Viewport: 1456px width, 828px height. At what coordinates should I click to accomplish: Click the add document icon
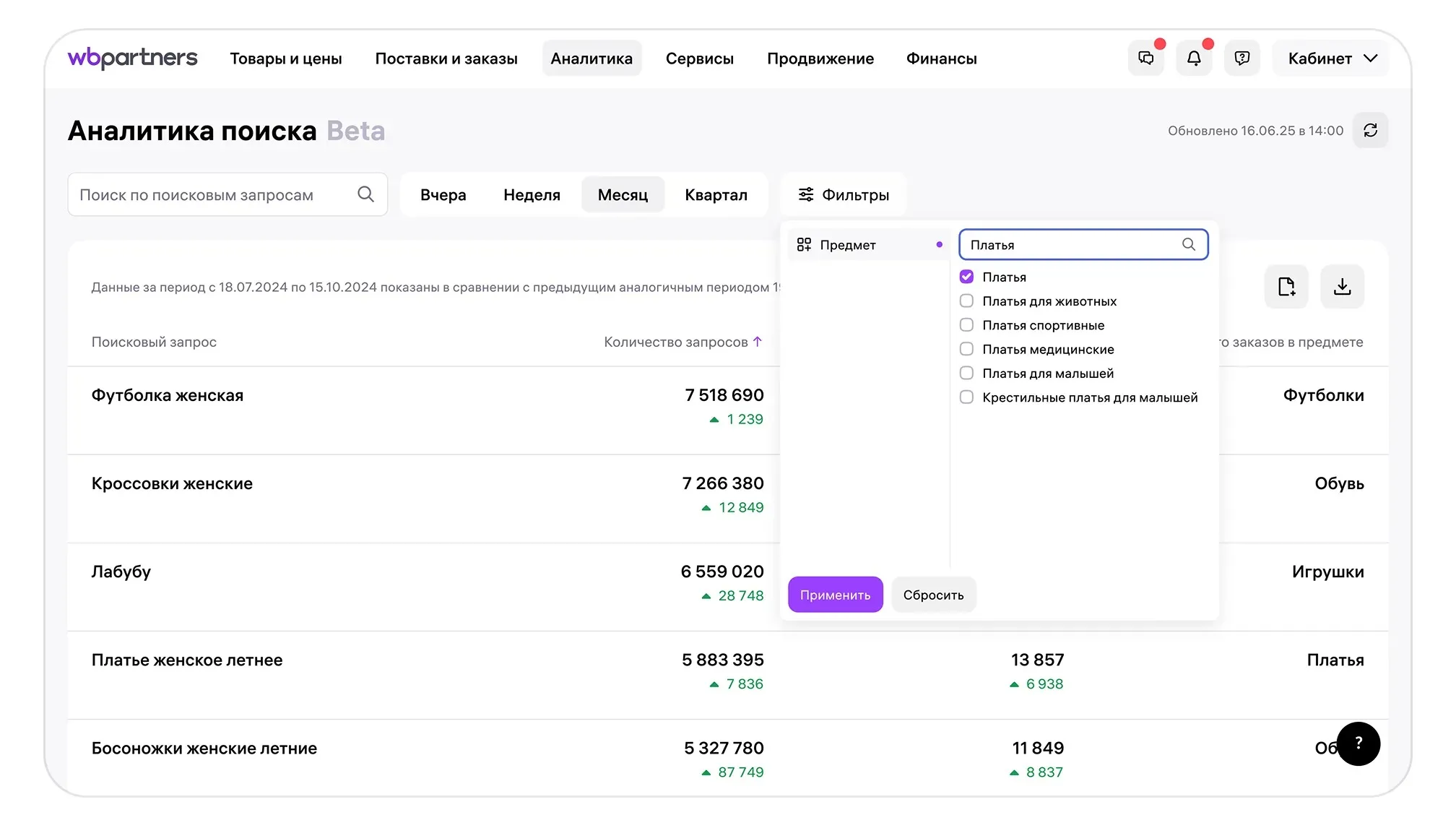tap(1286, 287)
